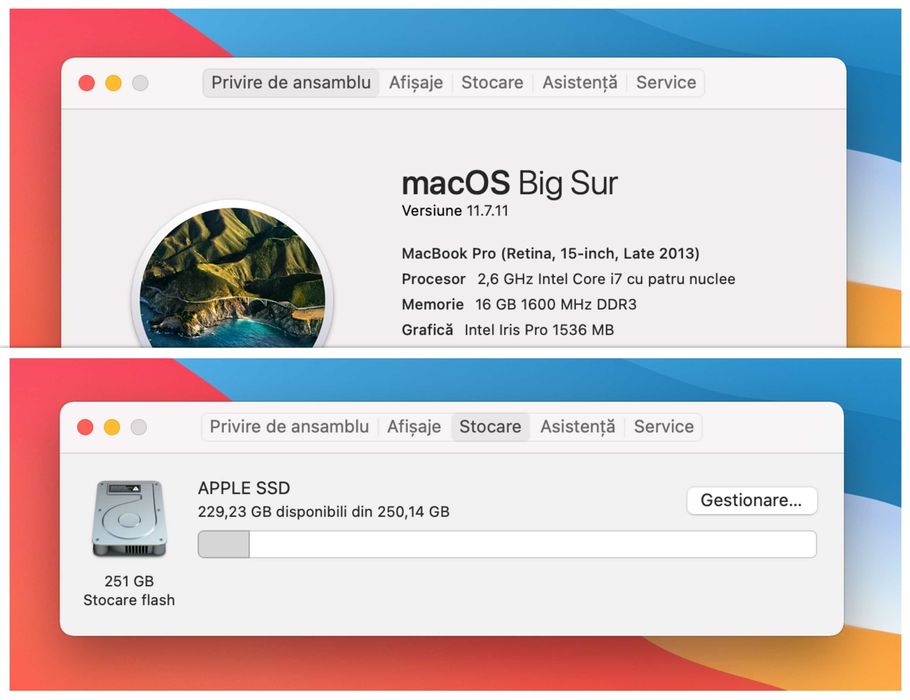Open Asistență tab in upper window
Screen dimensions: 910x700
pos(580,82)
